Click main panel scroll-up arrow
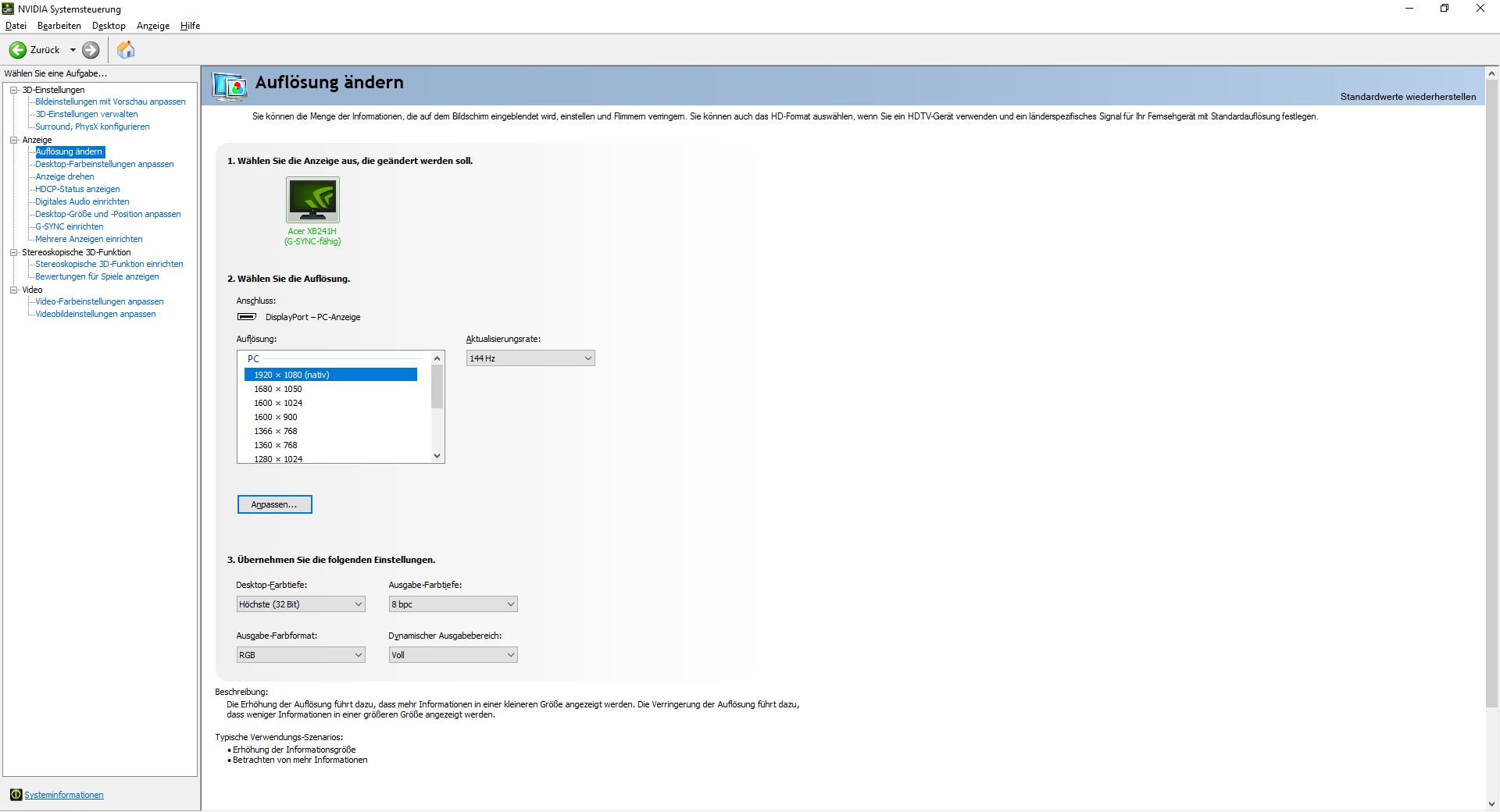Screen dimensions: 1500x812 (1492, 73)
